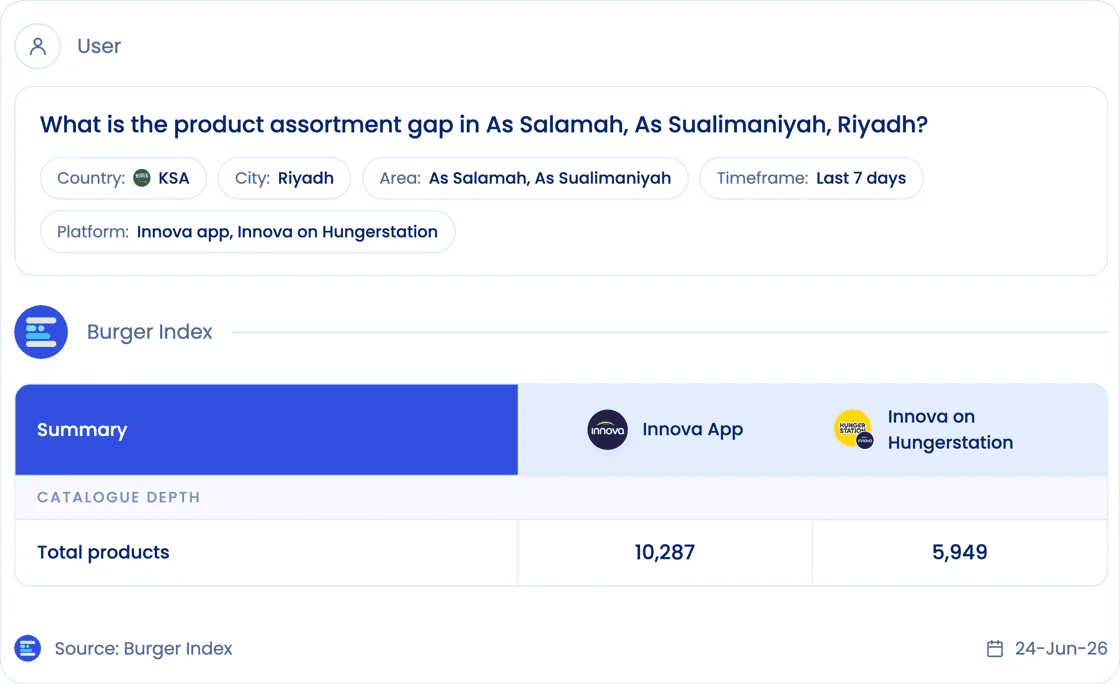Click the Hungerstation Innova logo
This screenshot has height=684, width=1120.
click(854, 430)
